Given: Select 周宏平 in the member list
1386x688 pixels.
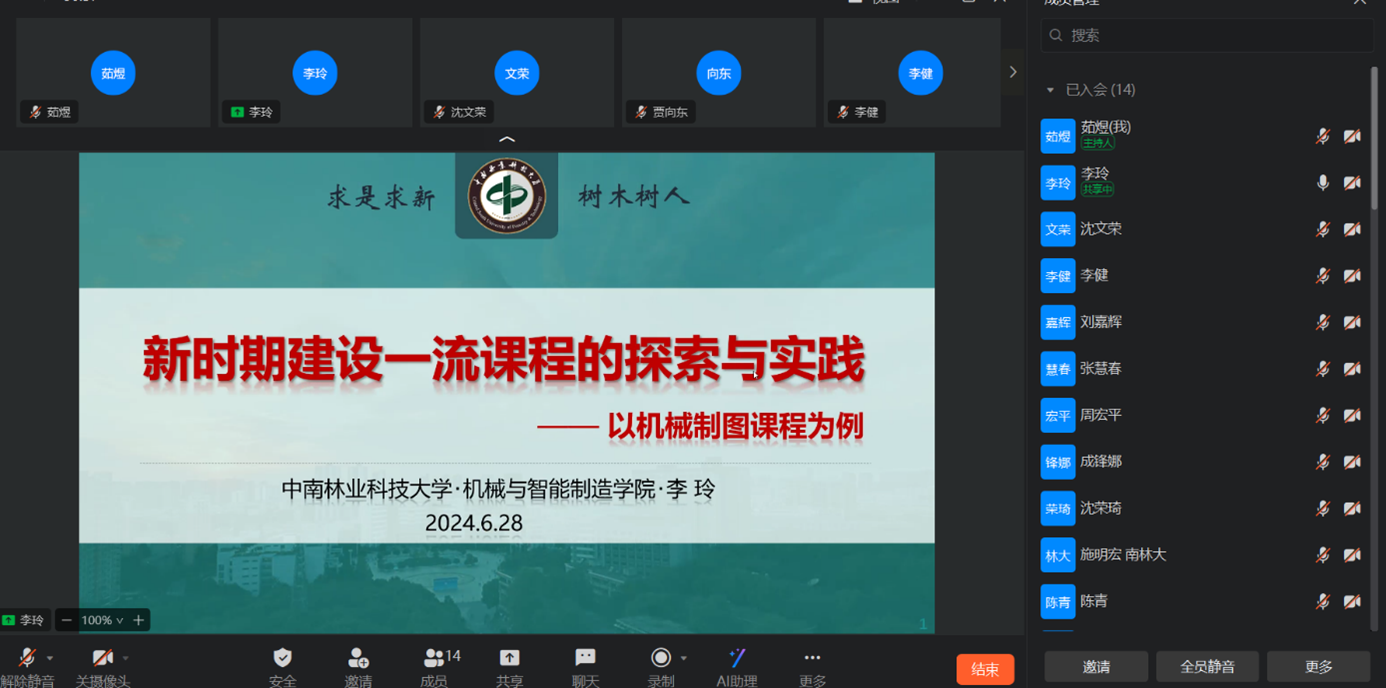Looking at the screenshot, I should 1100,415.
